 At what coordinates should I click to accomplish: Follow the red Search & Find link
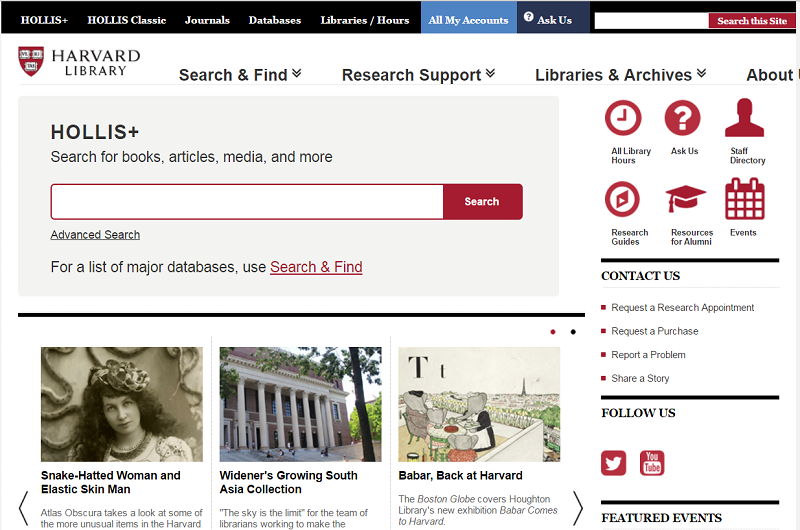click(x=316, y=267)
